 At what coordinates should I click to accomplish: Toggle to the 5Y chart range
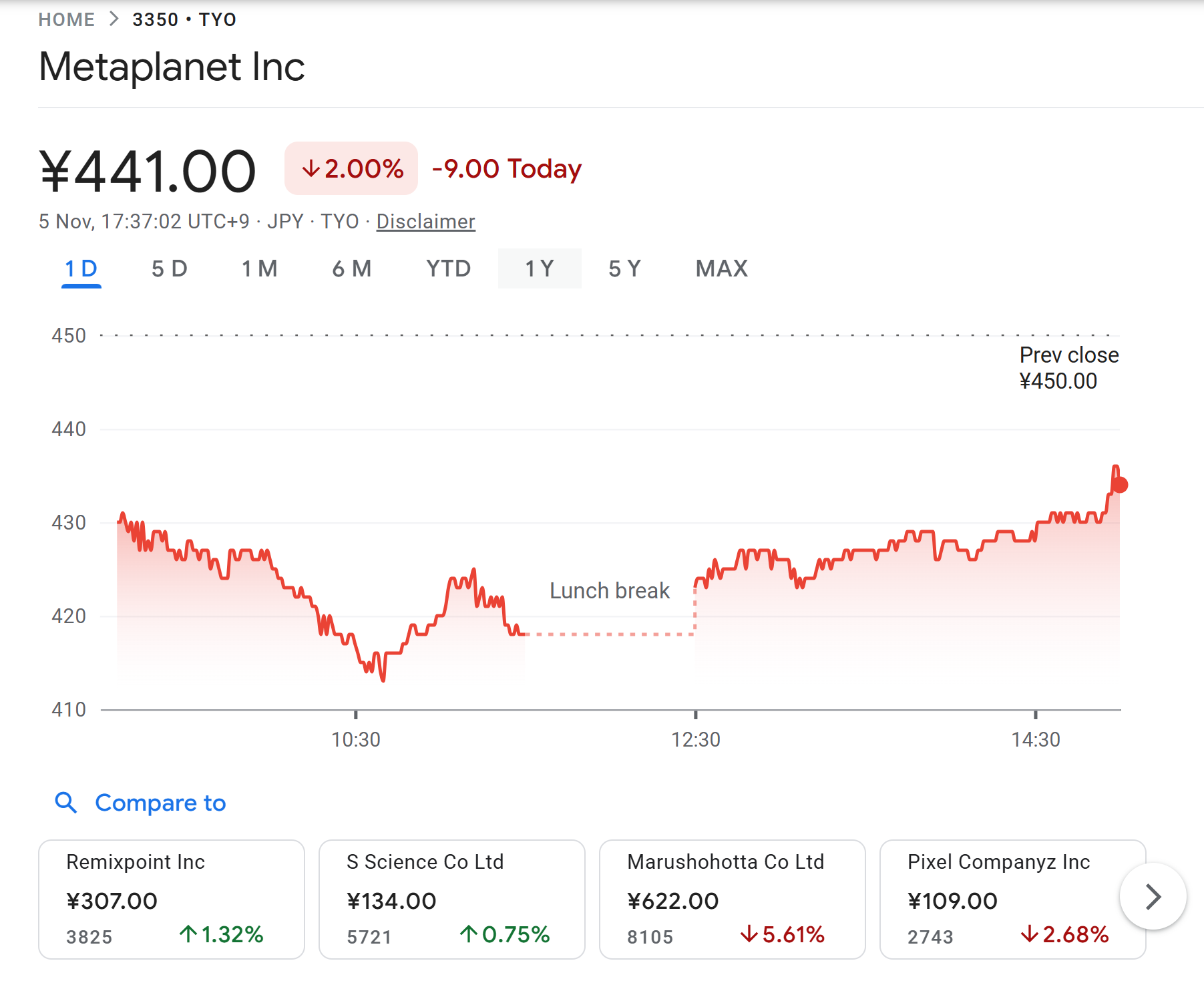point(624,268)
